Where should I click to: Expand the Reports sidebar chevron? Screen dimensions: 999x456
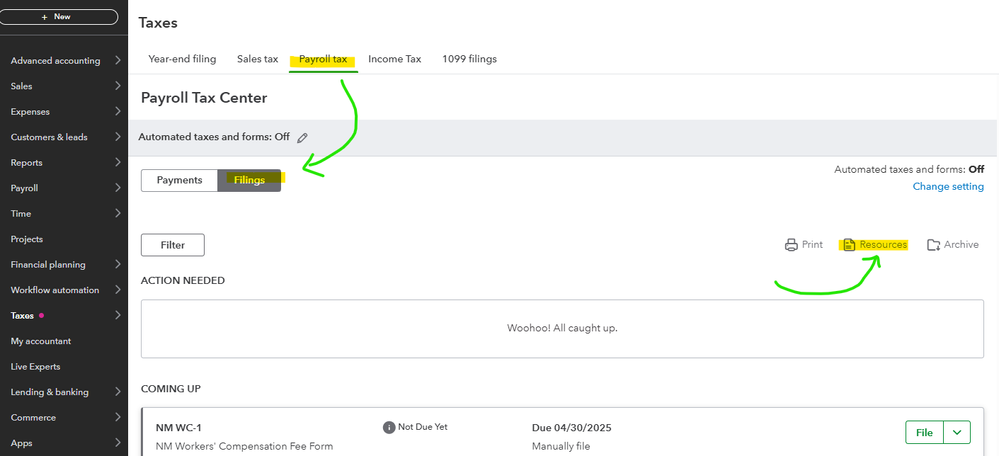point(118,162)
